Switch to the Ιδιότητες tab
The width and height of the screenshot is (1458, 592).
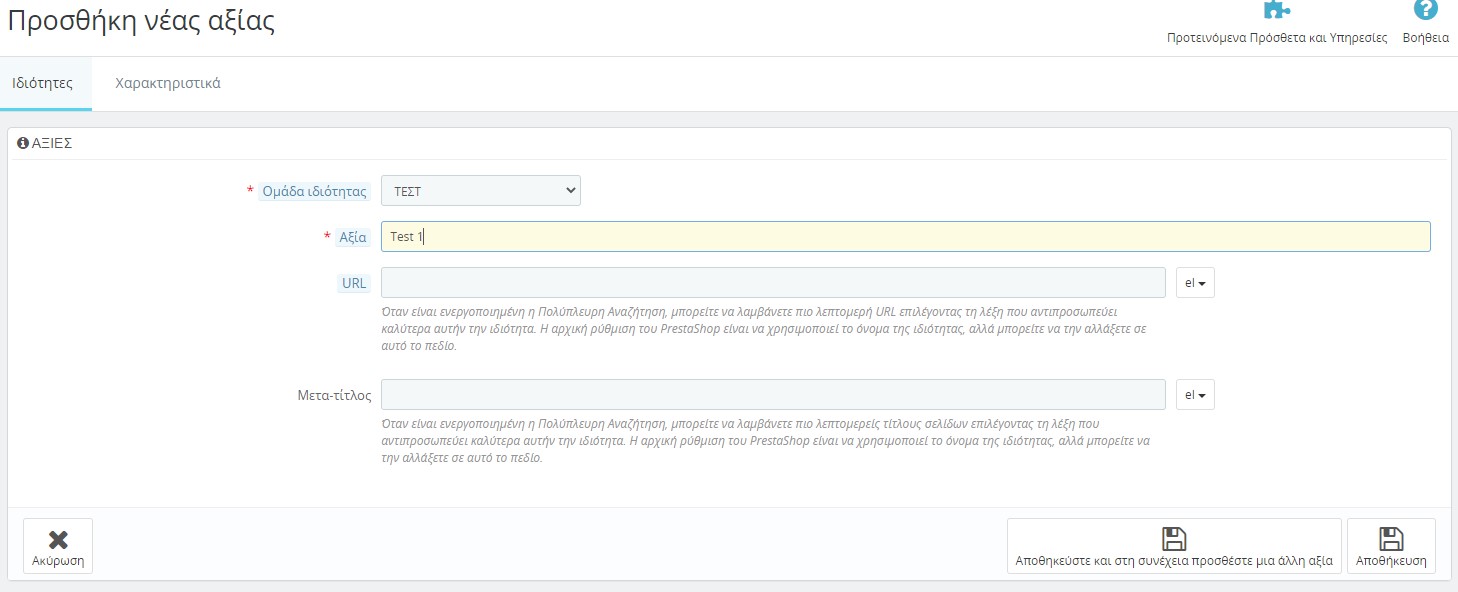click(42, 83)
